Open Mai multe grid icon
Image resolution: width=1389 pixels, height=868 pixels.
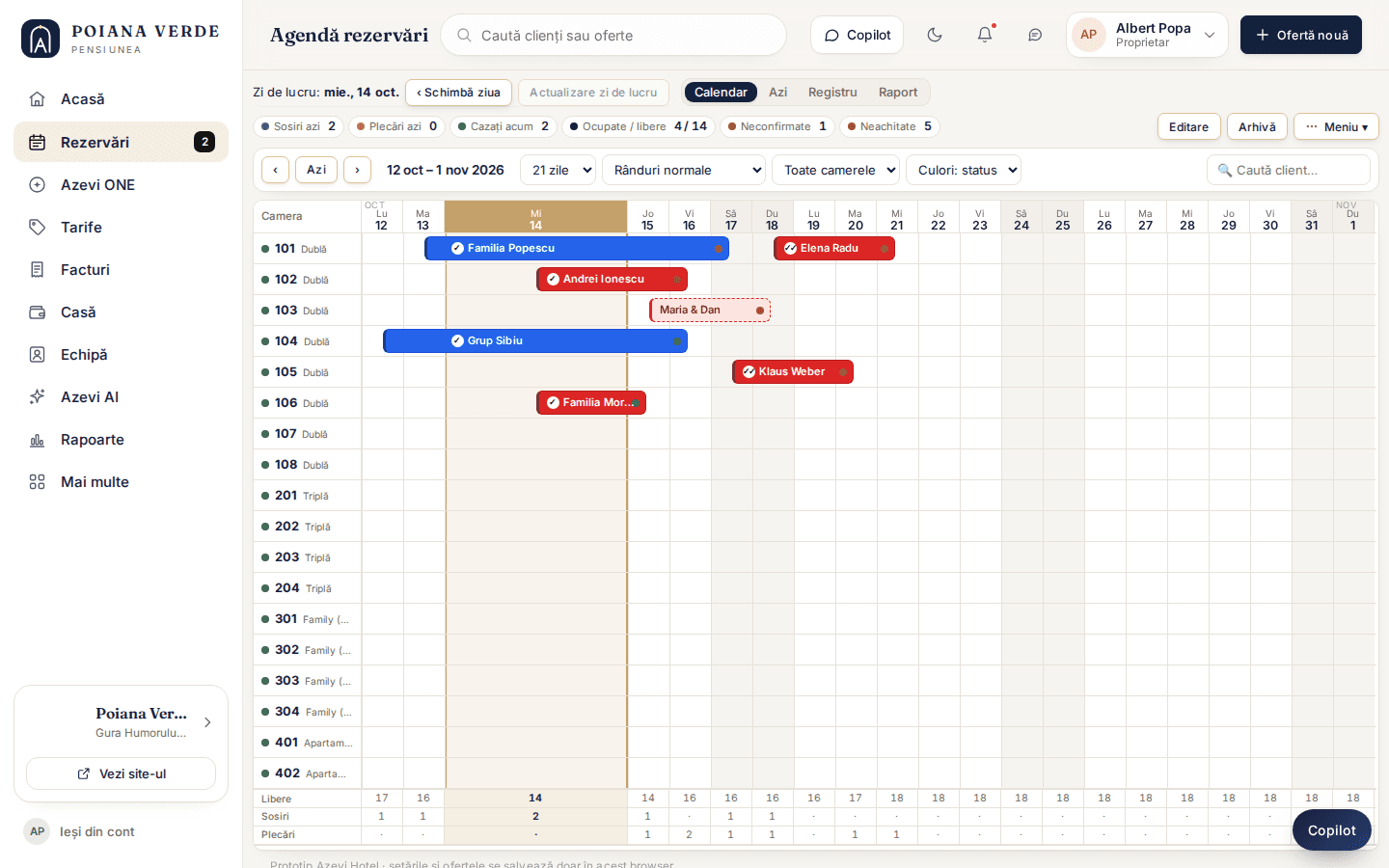point(38,481)
